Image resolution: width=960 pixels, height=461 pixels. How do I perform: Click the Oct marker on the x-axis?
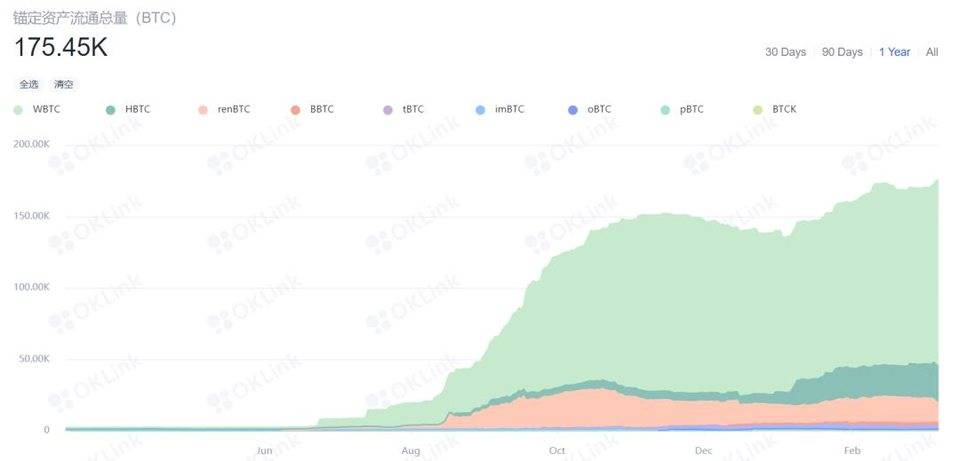click(557, 450)
